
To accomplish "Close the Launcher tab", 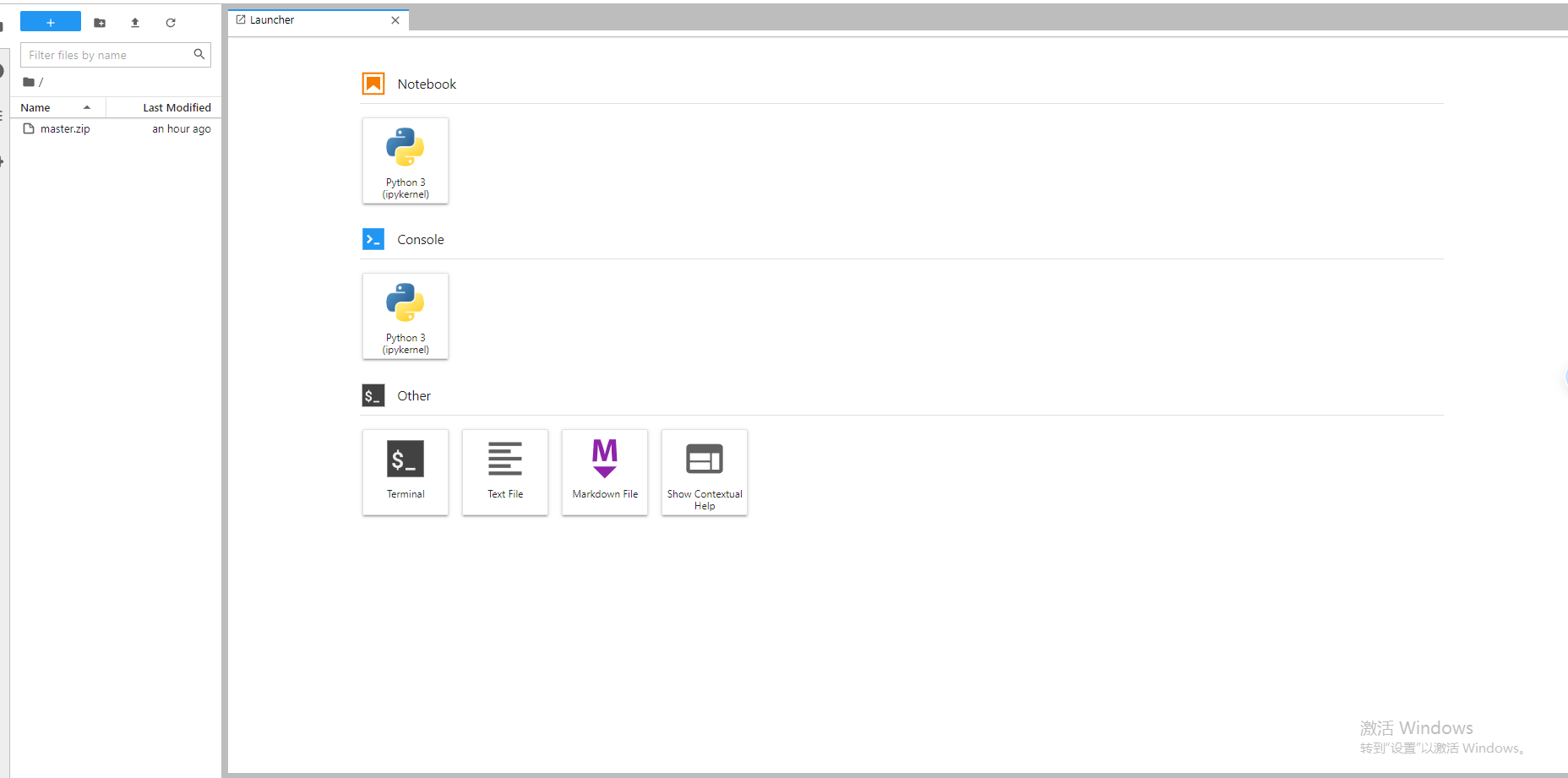I will point(395,20).
